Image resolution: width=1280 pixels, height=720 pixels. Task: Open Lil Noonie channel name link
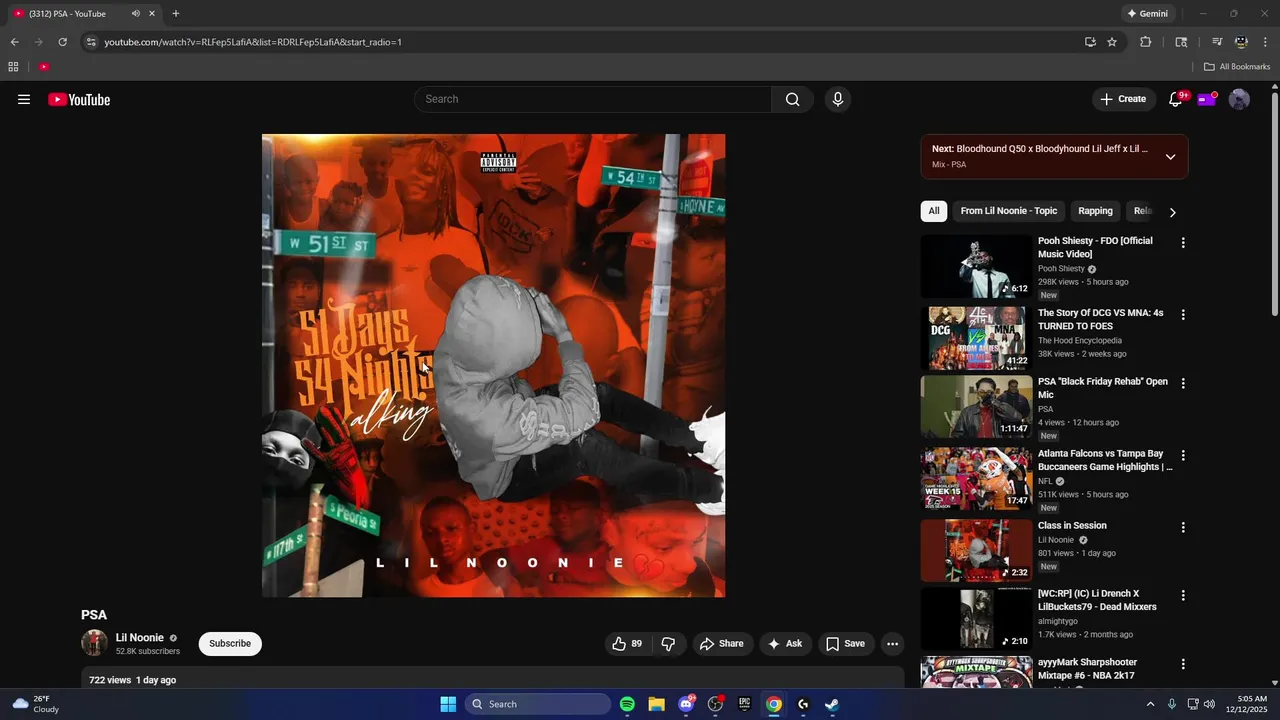point(140,638)
